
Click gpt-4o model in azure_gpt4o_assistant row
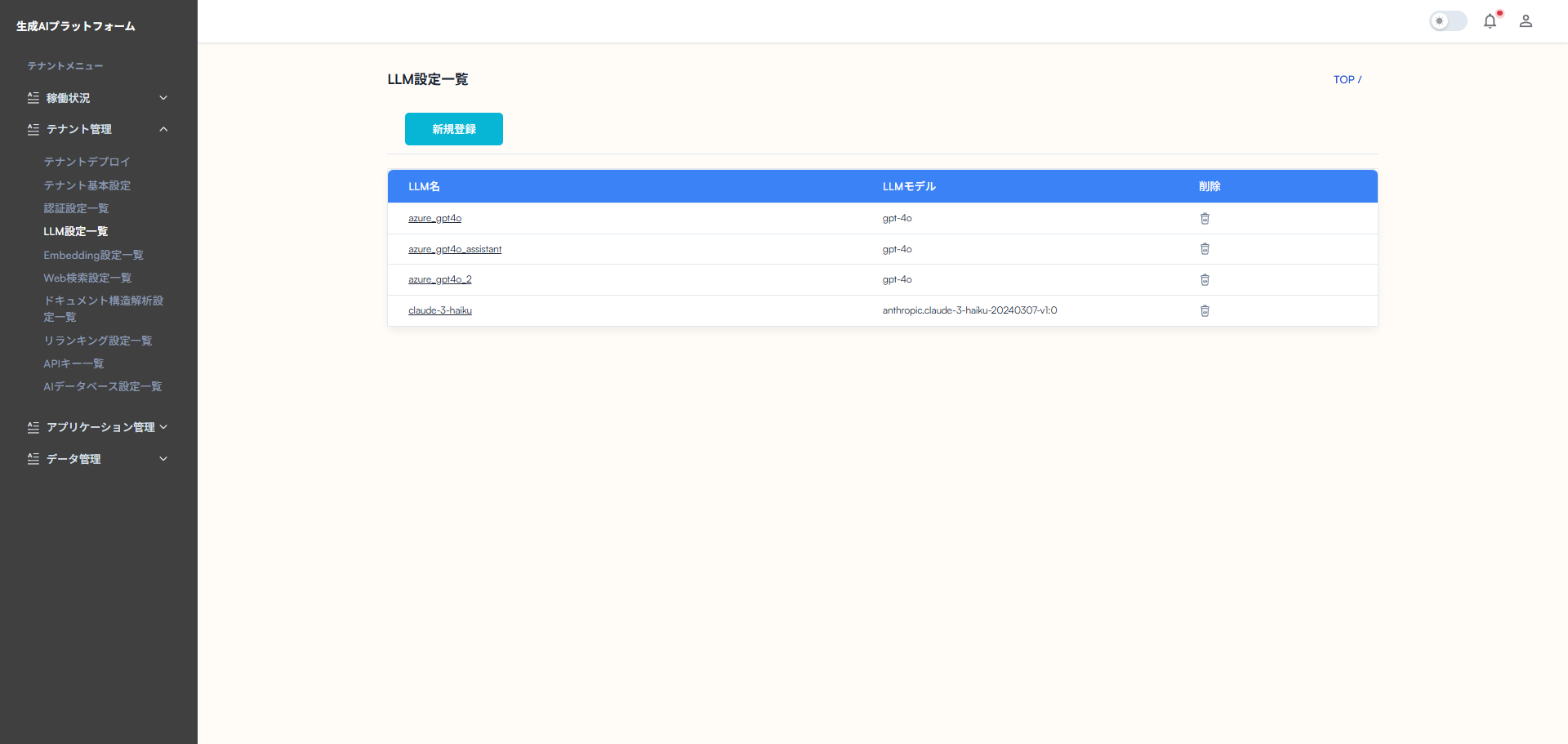click(897, 249)
